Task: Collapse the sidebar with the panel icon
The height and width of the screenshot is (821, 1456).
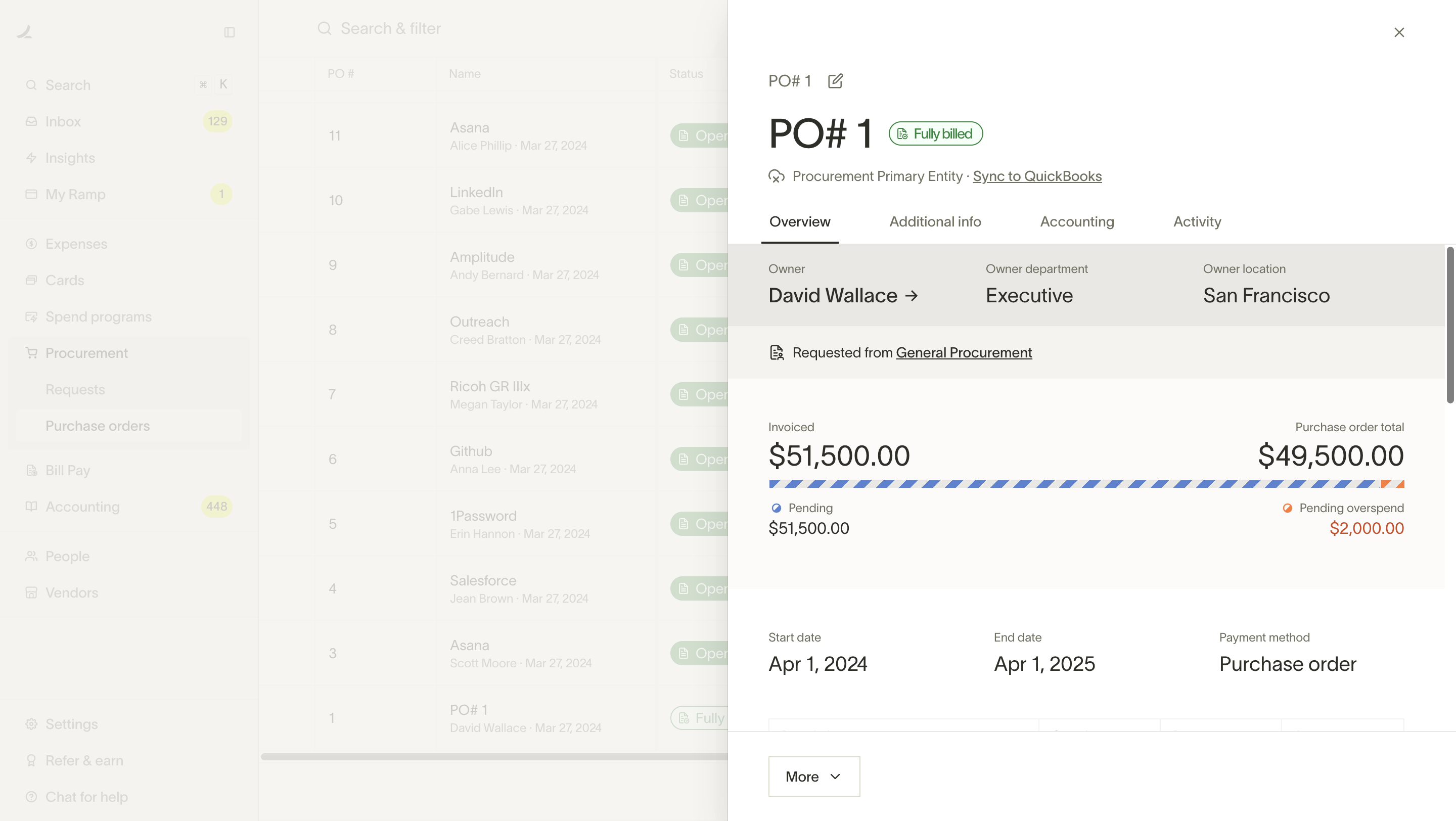Action: point(230,32)
